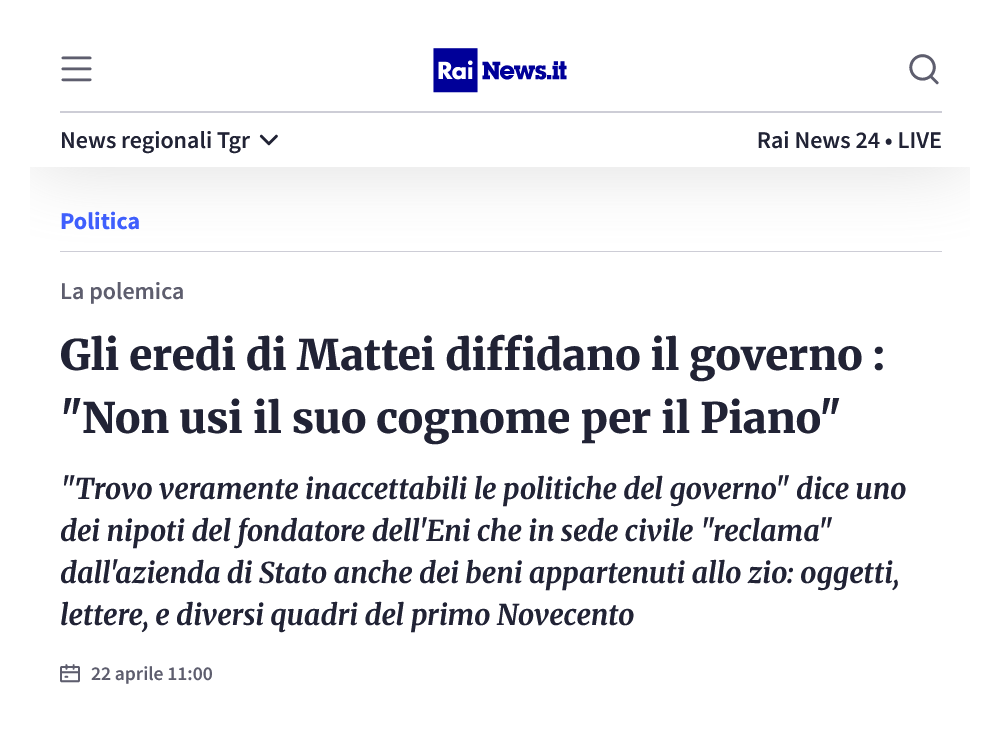Open the News regionali Tgr dropdown
Screen dimensions: 1000x740
pos(155,141)
